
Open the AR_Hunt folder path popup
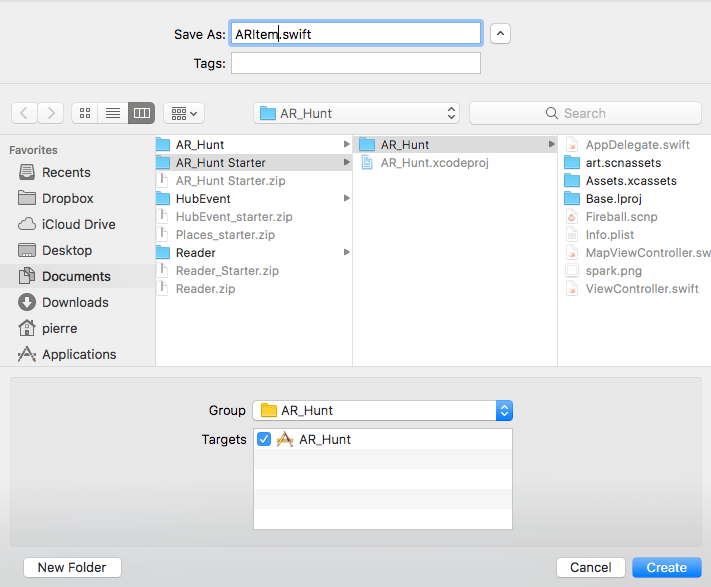coord(357,113)
